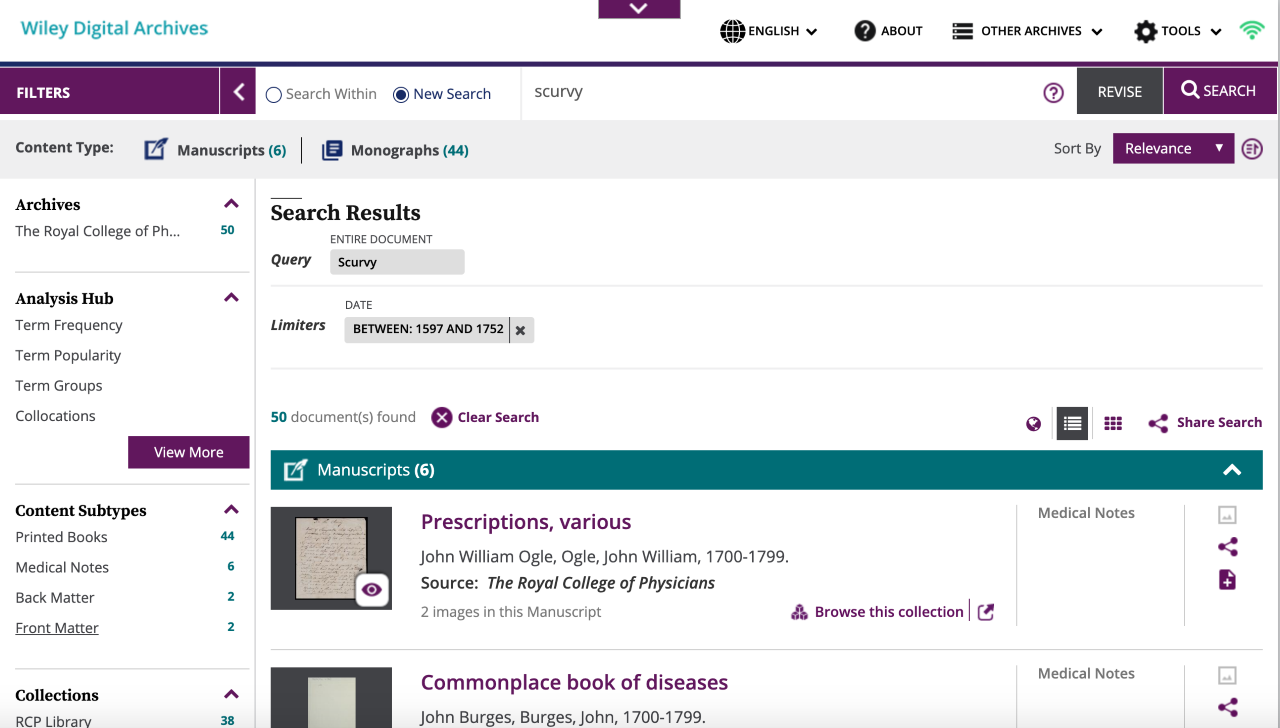This screenshot has height=728, width=1280.
Task: Click the sort order icon beside Relevance
Action: click(x=1252, y=149)
